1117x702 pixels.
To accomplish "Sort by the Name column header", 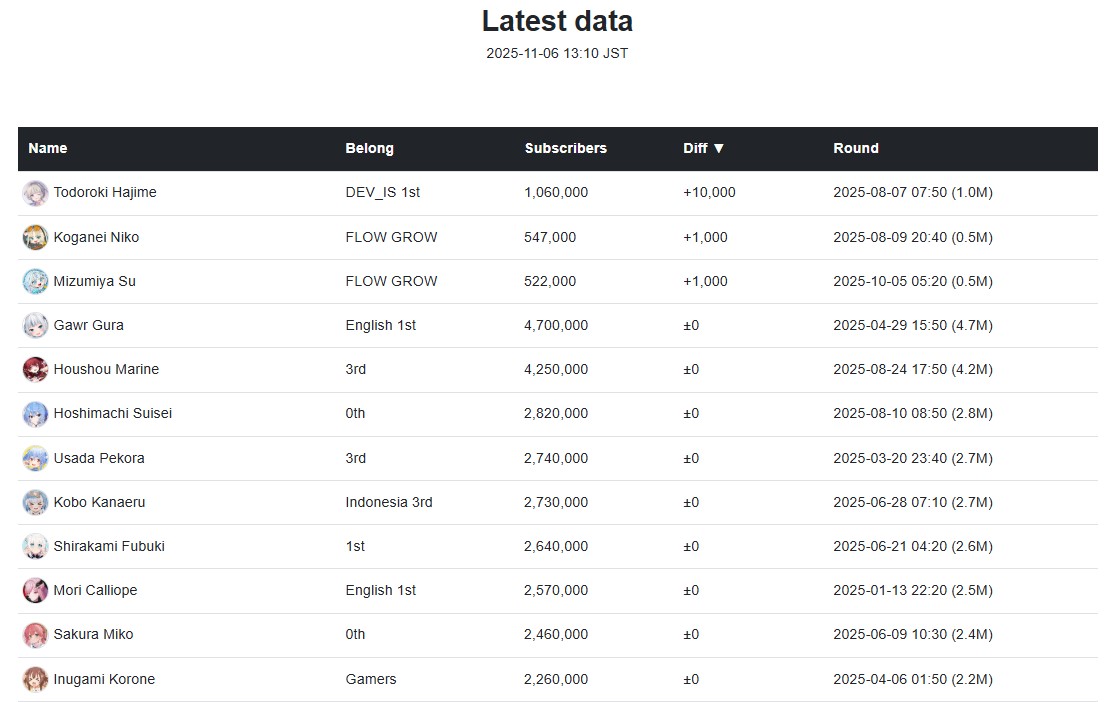I will 48,148.
